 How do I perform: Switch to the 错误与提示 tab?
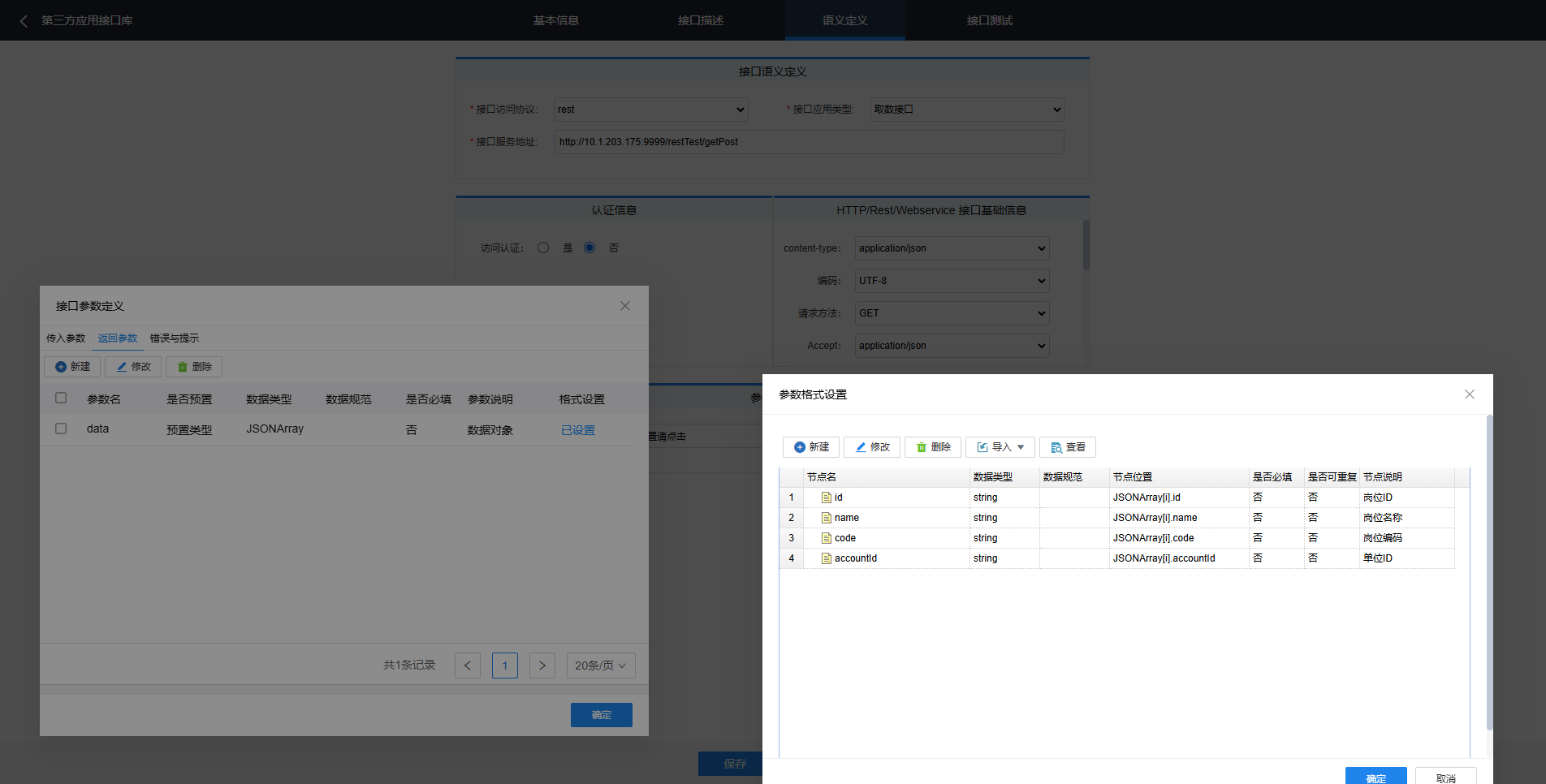(x=174, y=338)
